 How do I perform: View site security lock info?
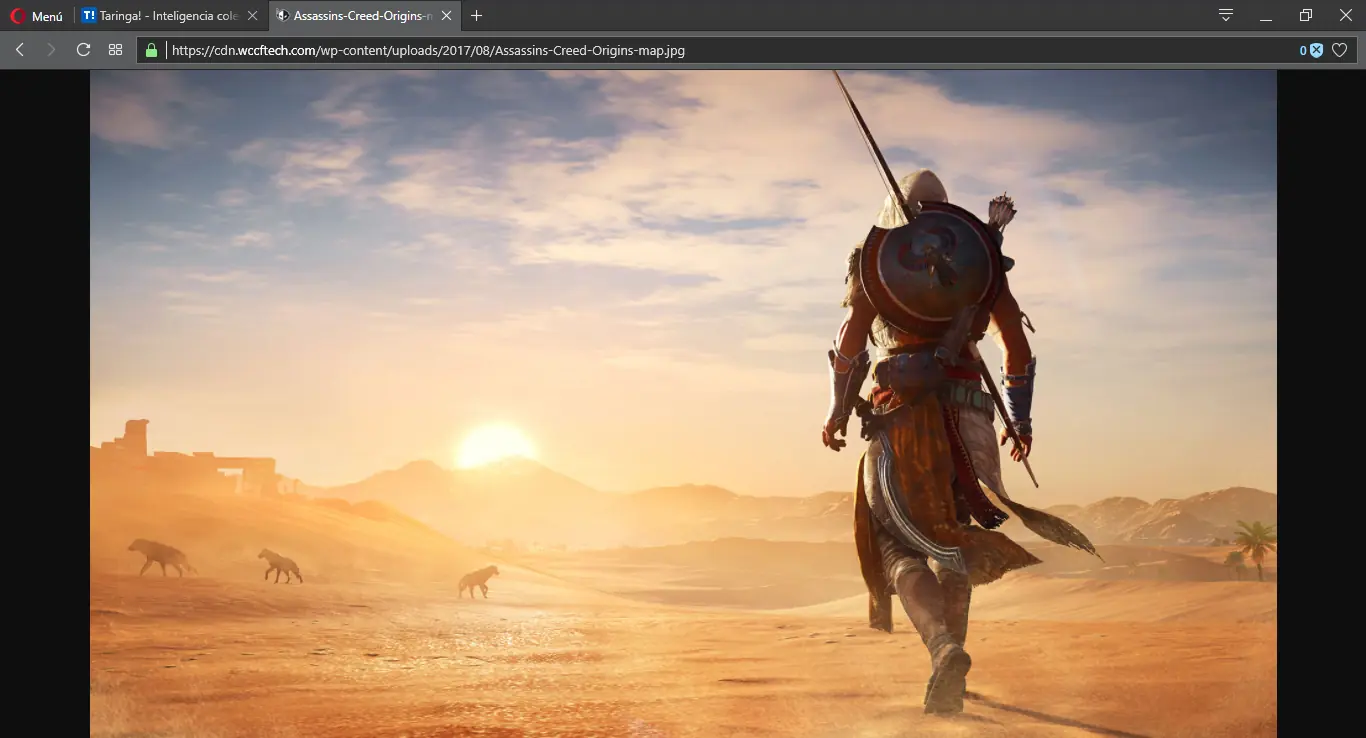(152, 50)
